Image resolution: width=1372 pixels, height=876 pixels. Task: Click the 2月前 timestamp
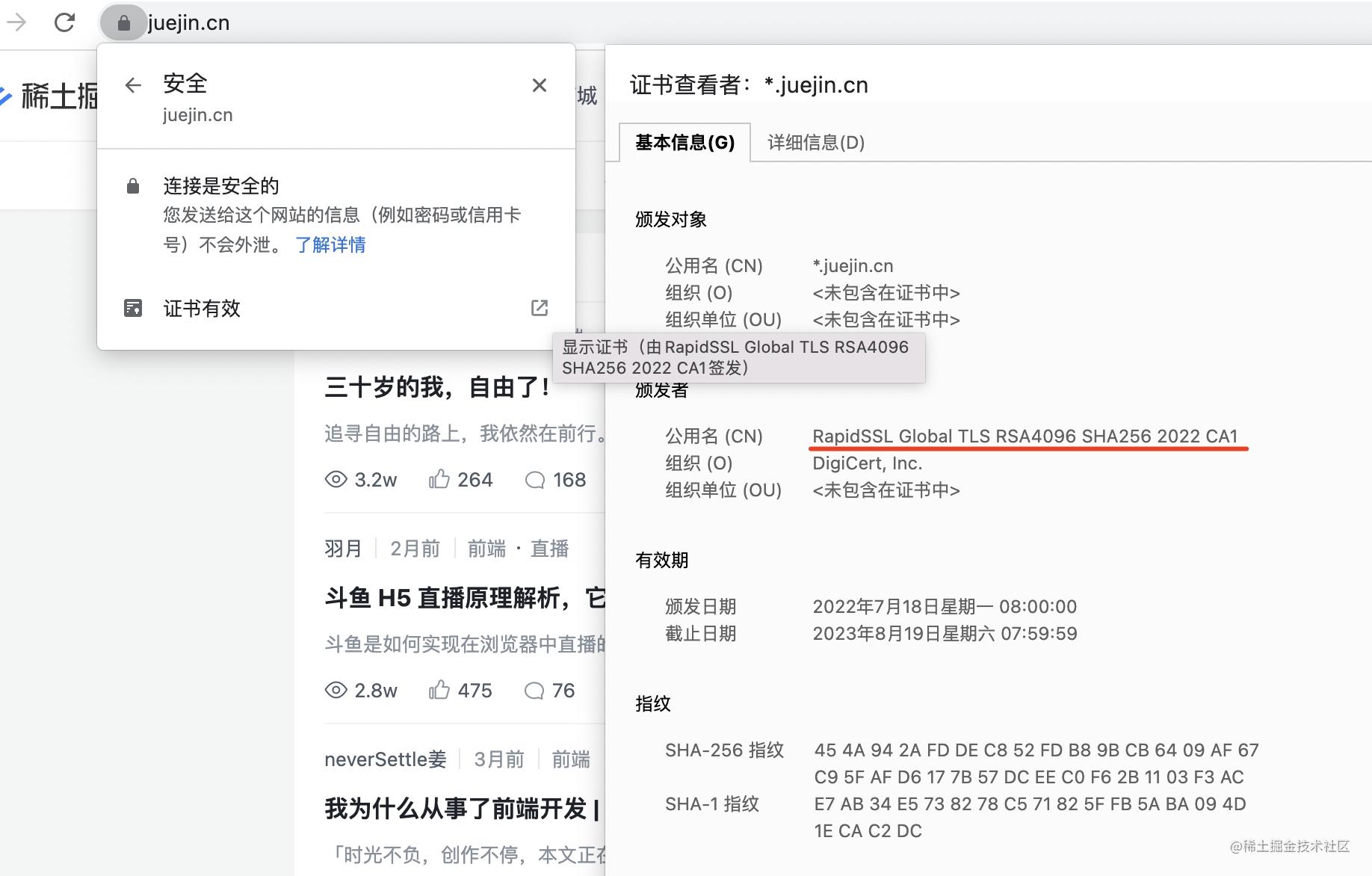[x=415, y=549]
